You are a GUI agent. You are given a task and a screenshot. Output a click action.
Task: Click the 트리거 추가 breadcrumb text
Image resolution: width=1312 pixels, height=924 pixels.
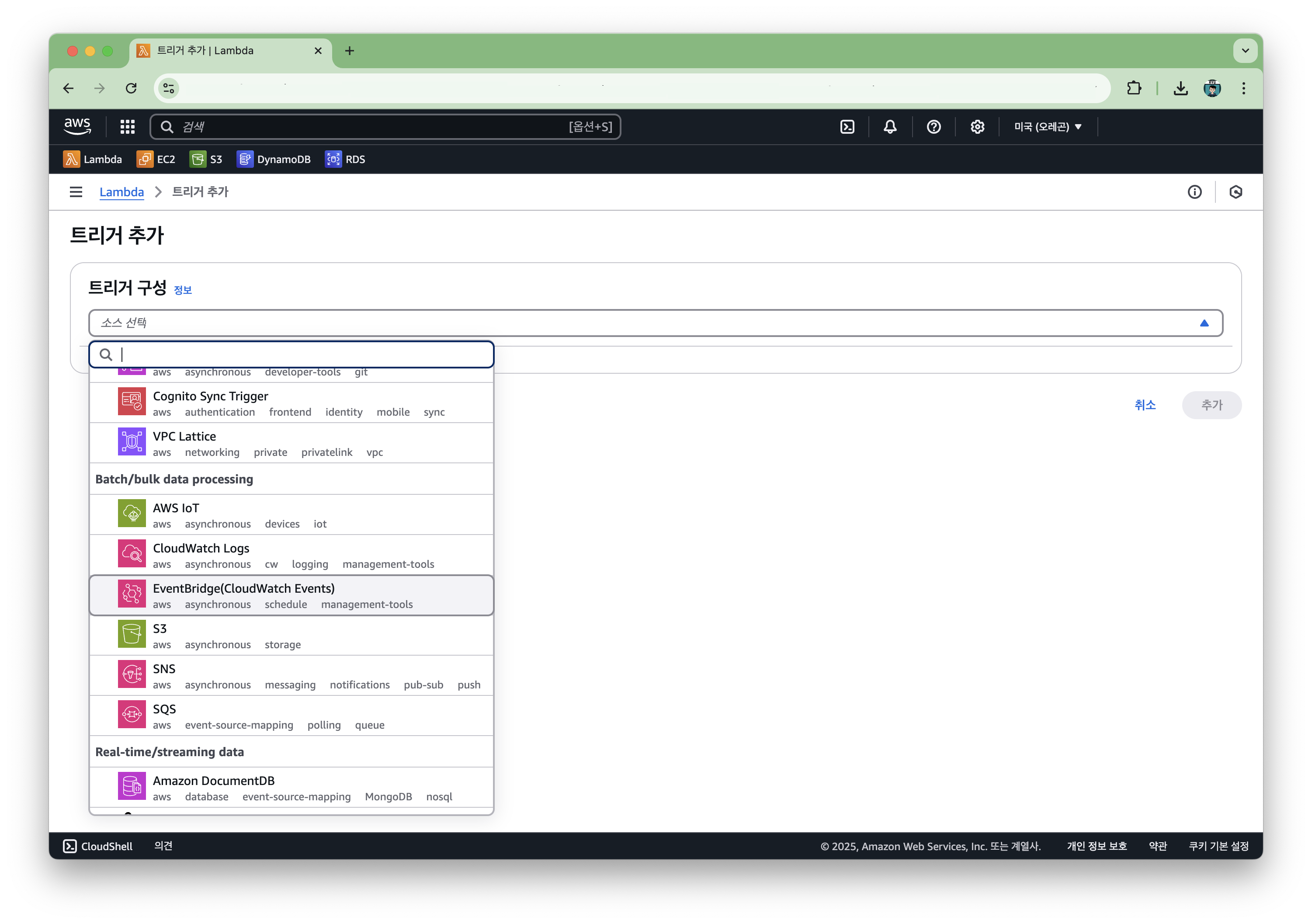click(200, 192)
